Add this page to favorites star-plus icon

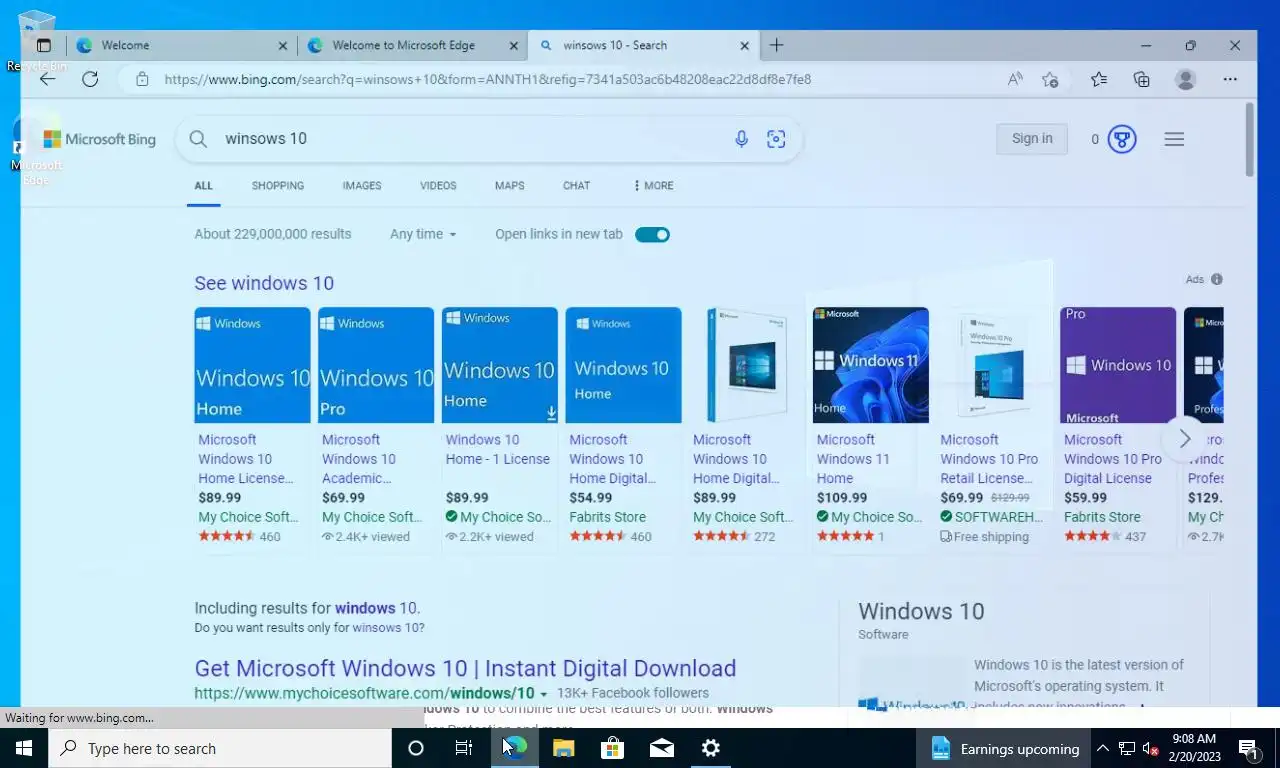coord(1050,79)
